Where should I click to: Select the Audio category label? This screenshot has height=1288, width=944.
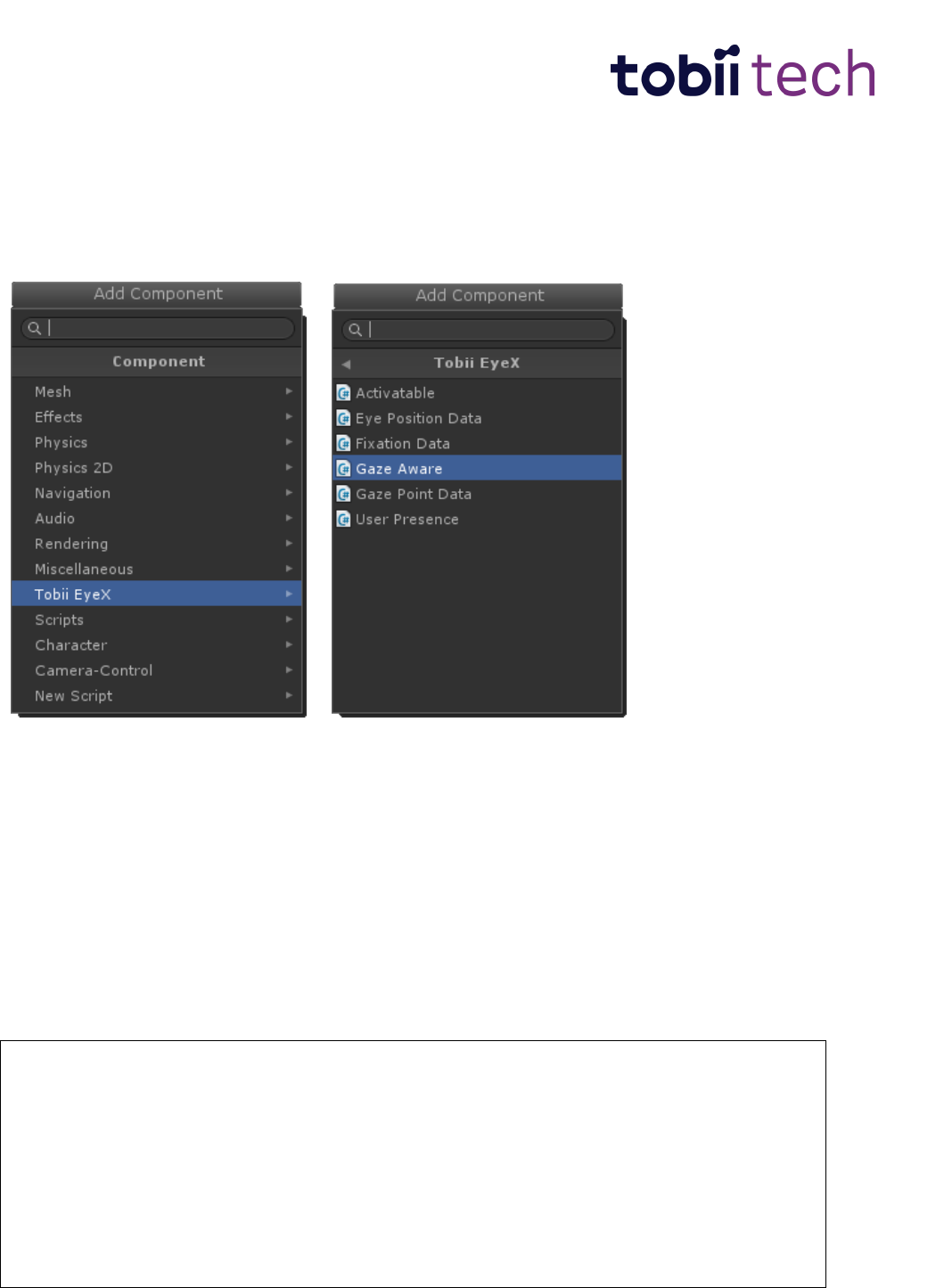[54, 518]
